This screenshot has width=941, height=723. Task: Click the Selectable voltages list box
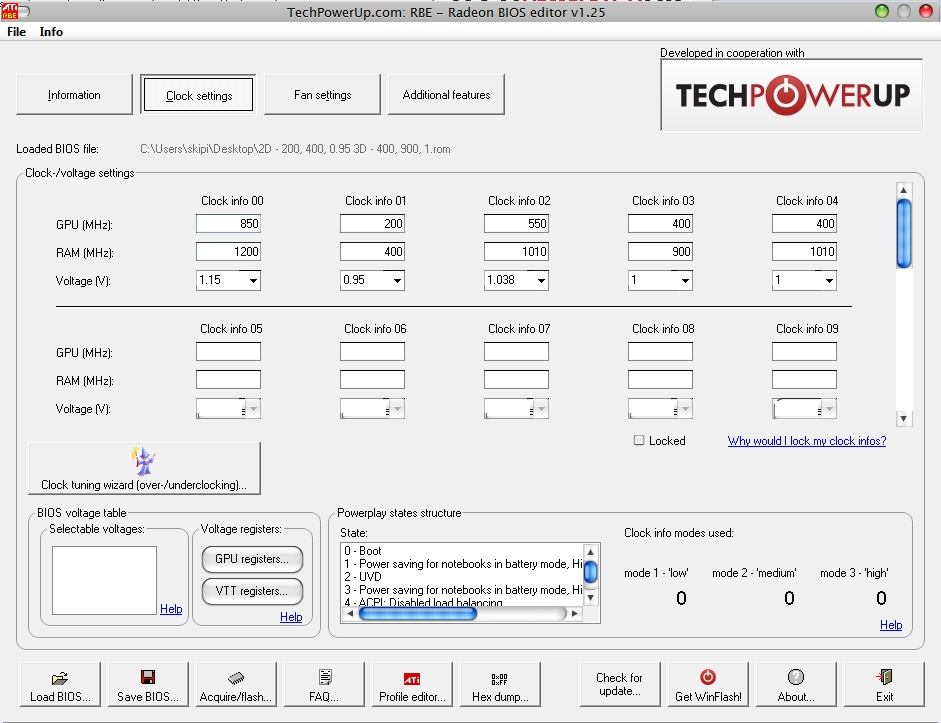pos(104,580)
